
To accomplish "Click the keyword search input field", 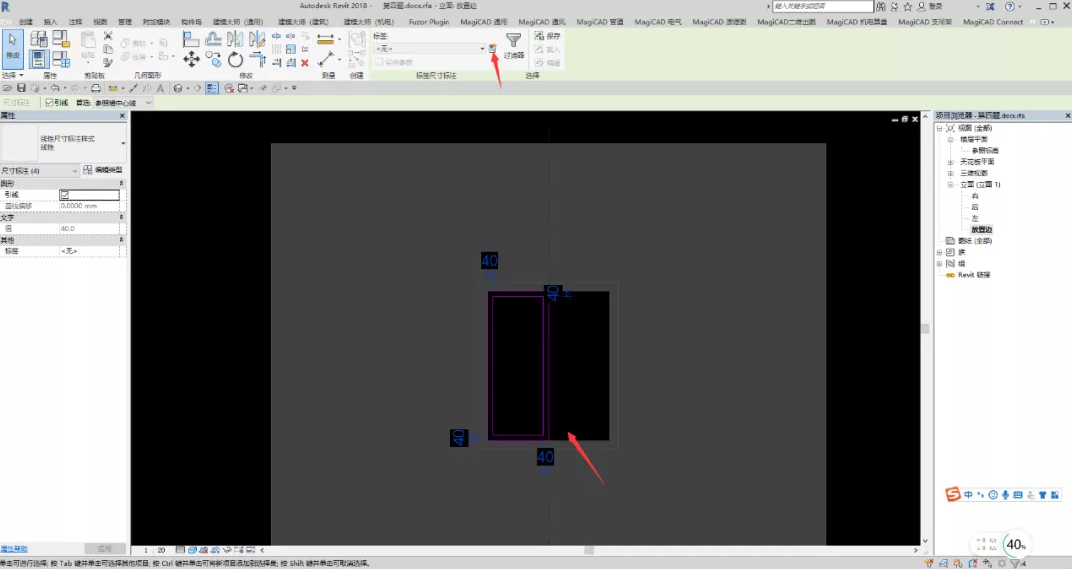I will (822, 6).
